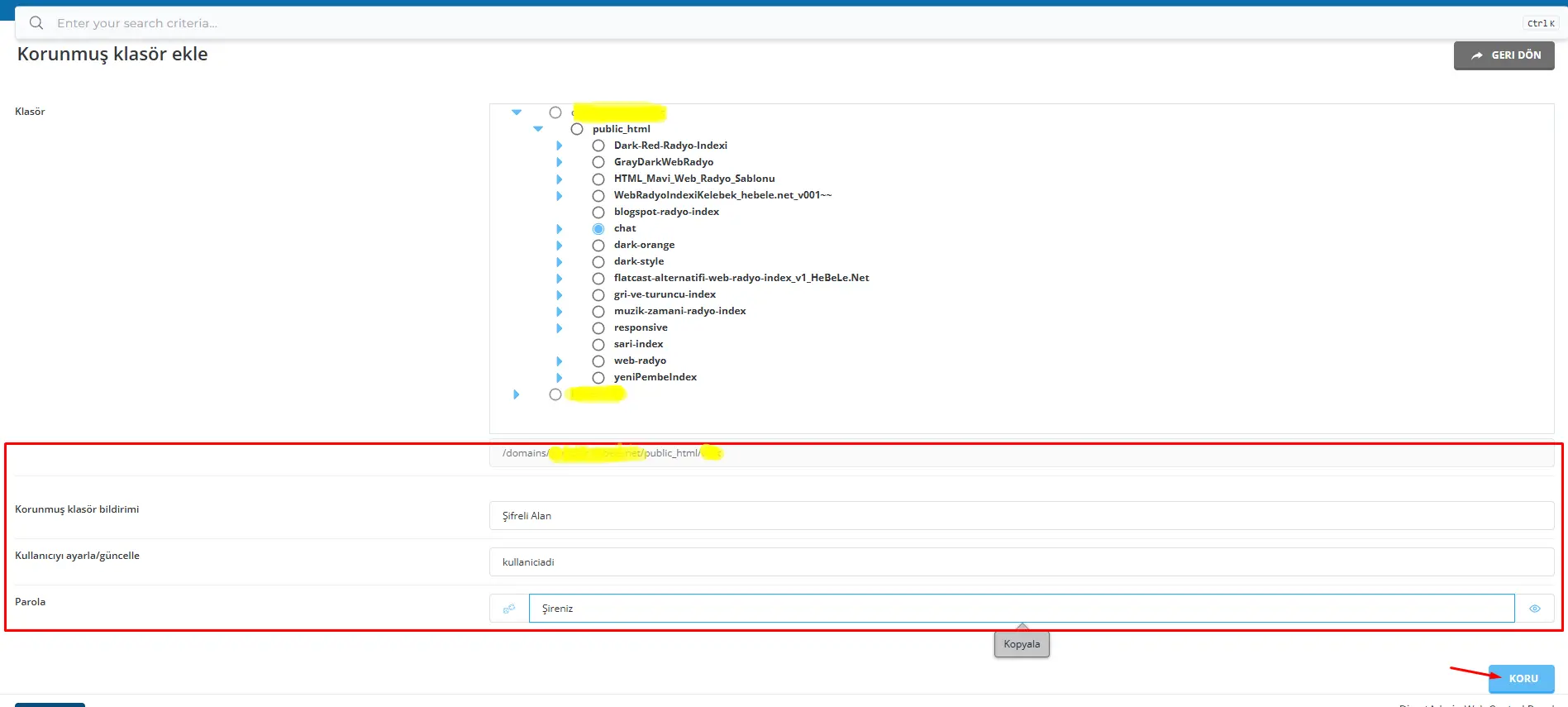Select the GrayDarkWebRadyo folder label
This screenshot has width=1568, height=707.
pyautogui.click(x=663, y=162)
